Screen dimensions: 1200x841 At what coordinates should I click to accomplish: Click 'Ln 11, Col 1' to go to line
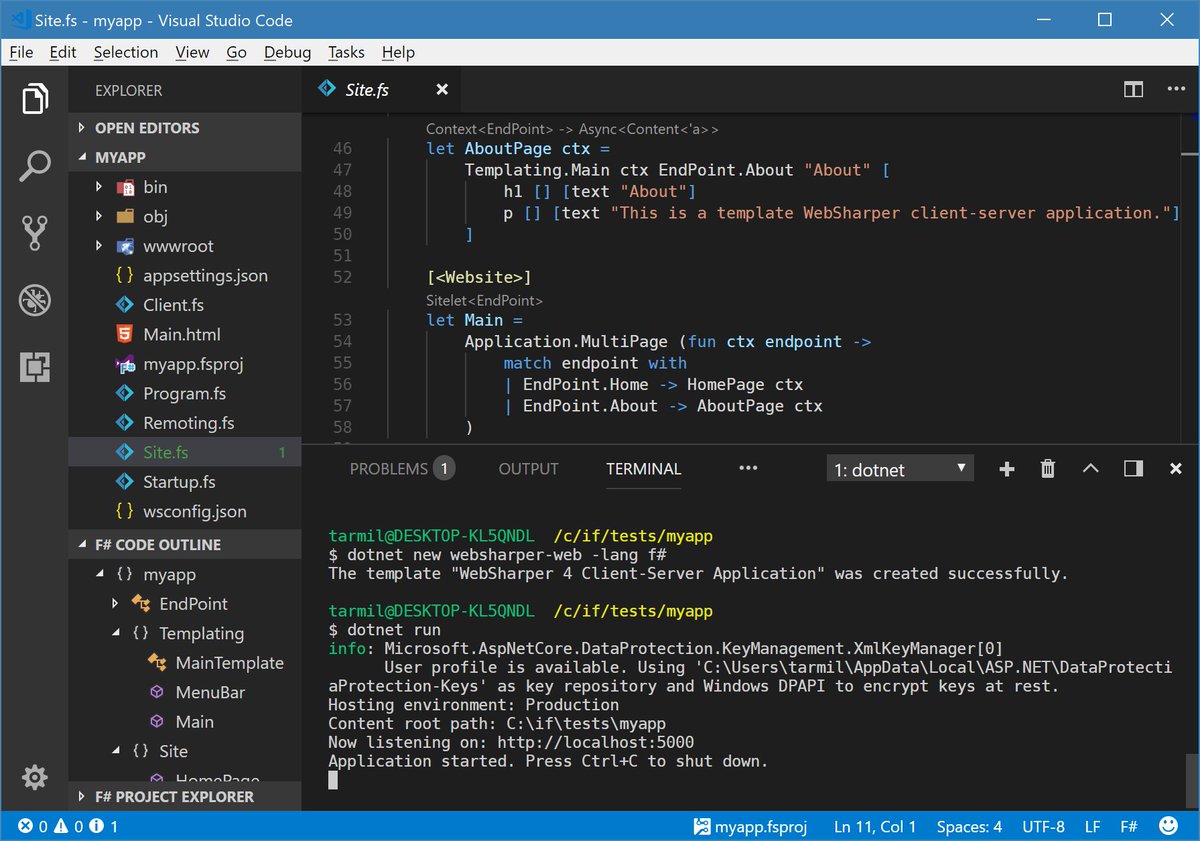tap(874, 827)
